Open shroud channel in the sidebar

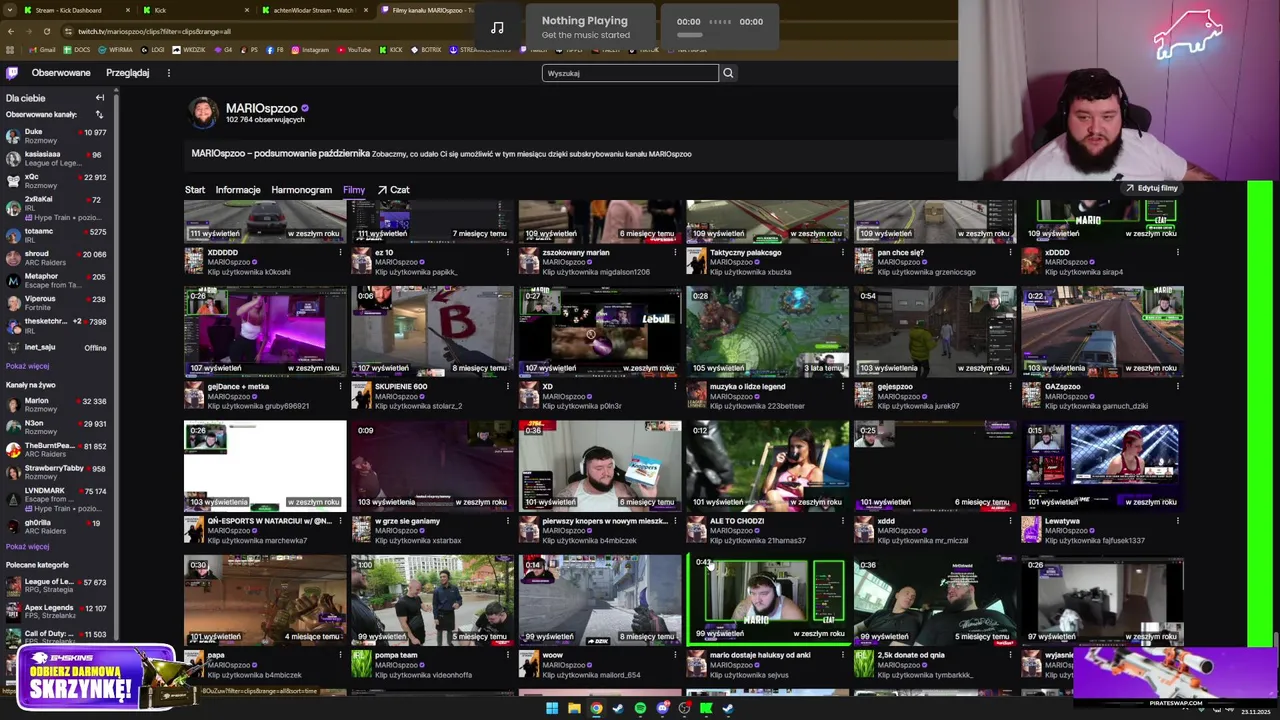(59, 258)
